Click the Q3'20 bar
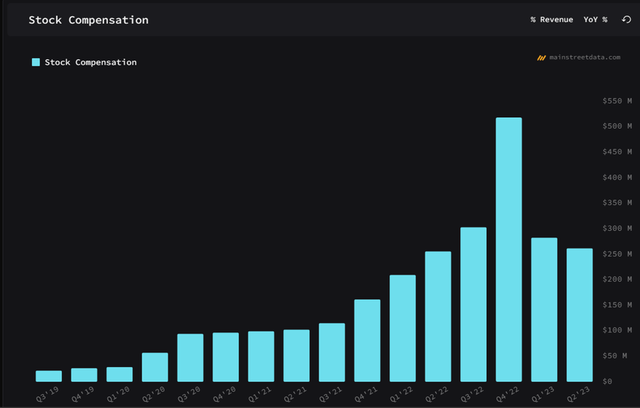 click(190, 358)
